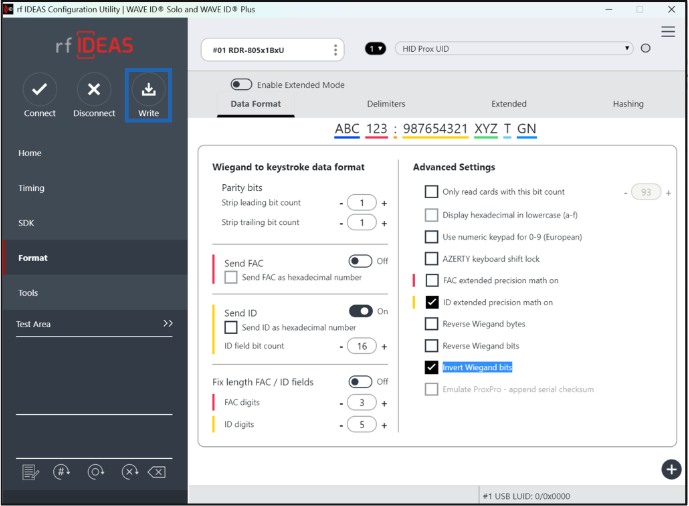
Task: Turn off the Send ID switch
Action: [x=360, y=311]
